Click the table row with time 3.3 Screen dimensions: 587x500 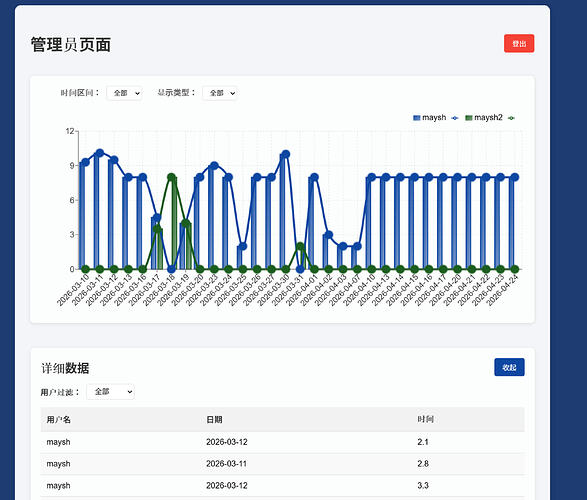282,485
